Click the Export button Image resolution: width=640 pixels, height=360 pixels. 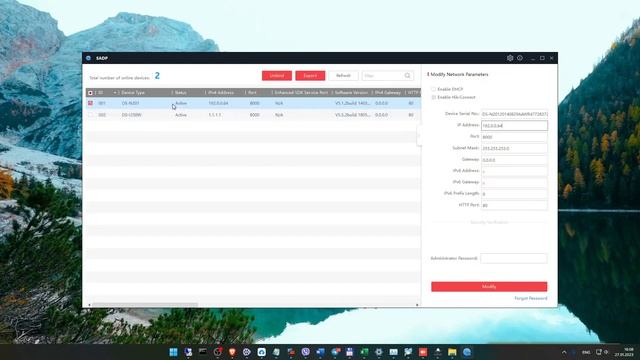click(x=310, y=76)
